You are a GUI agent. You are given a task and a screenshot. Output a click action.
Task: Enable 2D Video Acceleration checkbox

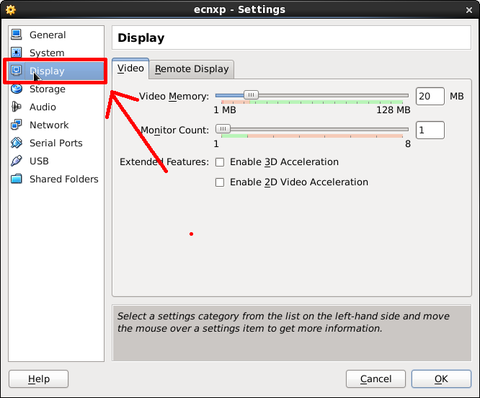click(219, 182)
